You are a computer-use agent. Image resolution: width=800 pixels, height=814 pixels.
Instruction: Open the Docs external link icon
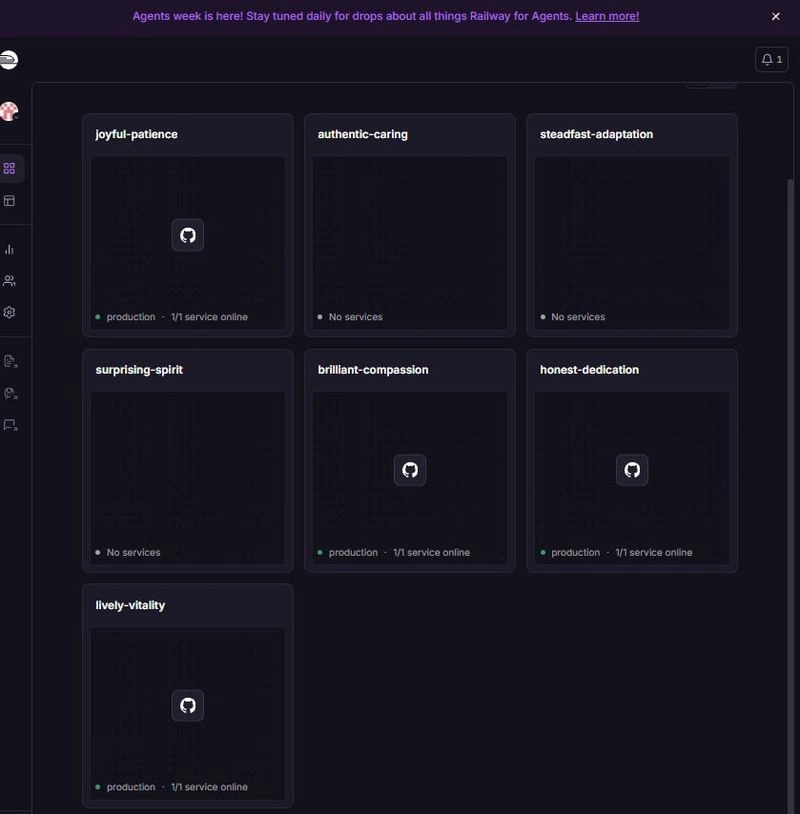click(10, 361)
